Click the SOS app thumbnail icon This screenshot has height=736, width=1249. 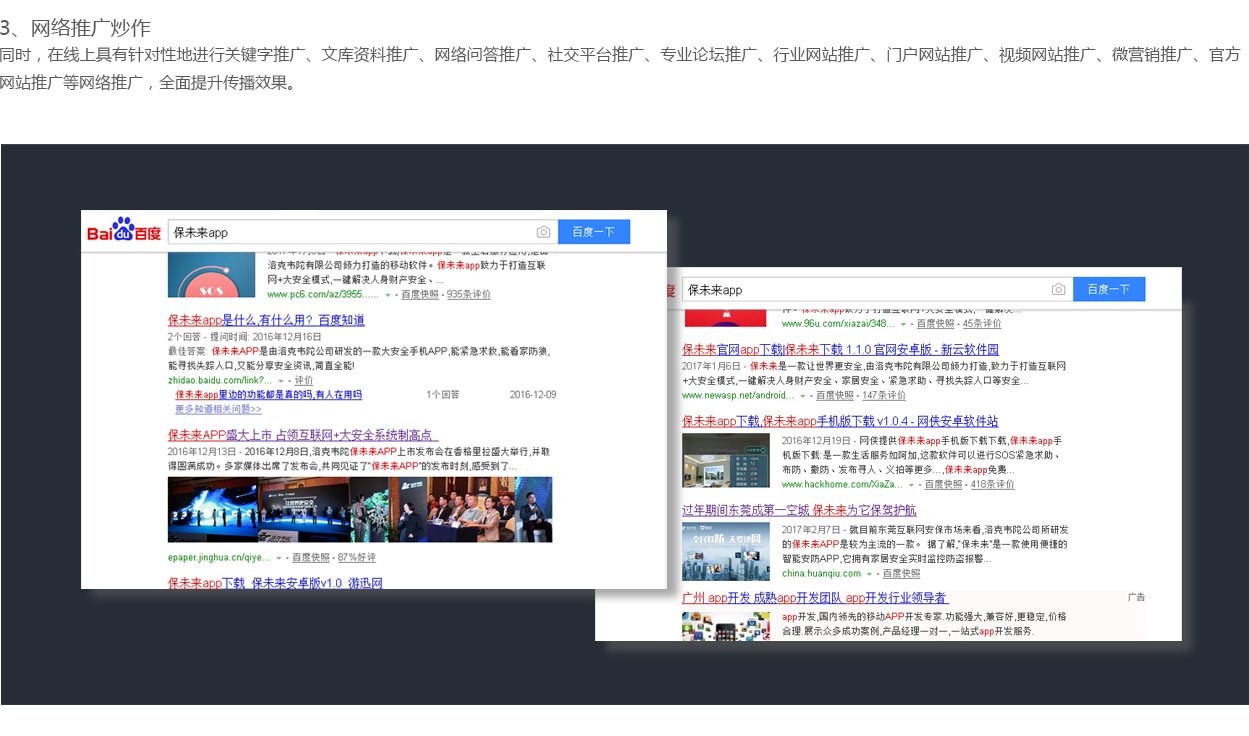click(x=211, y=276)
